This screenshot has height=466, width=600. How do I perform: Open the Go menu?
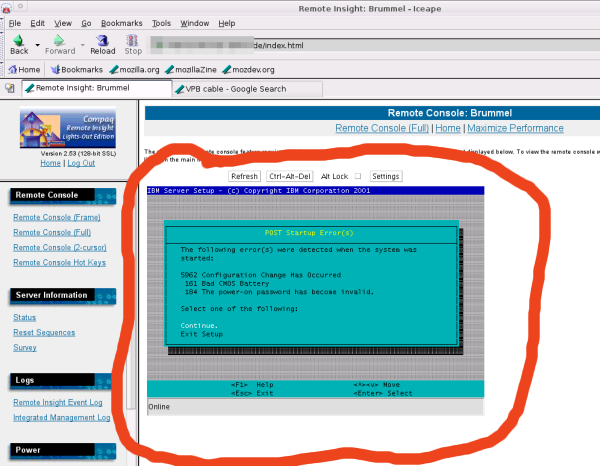click(86, 23)
